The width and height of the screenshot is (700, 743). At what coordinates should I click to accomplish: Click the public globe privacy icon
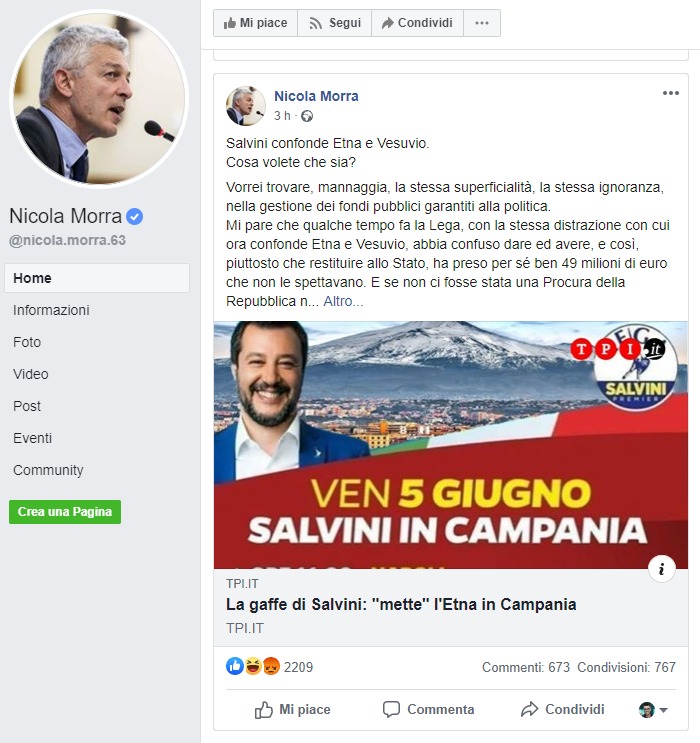click(307, 116)
